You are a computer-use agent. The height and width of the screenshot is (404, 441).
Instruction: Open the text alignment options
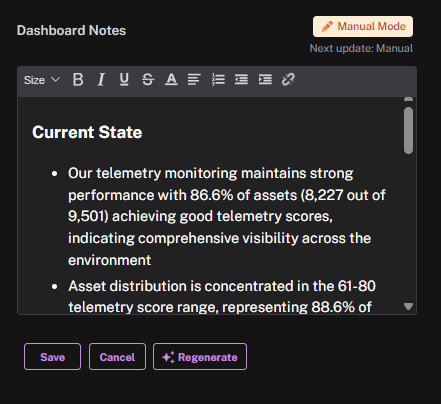pyautogui.click(x=194, y=80)
